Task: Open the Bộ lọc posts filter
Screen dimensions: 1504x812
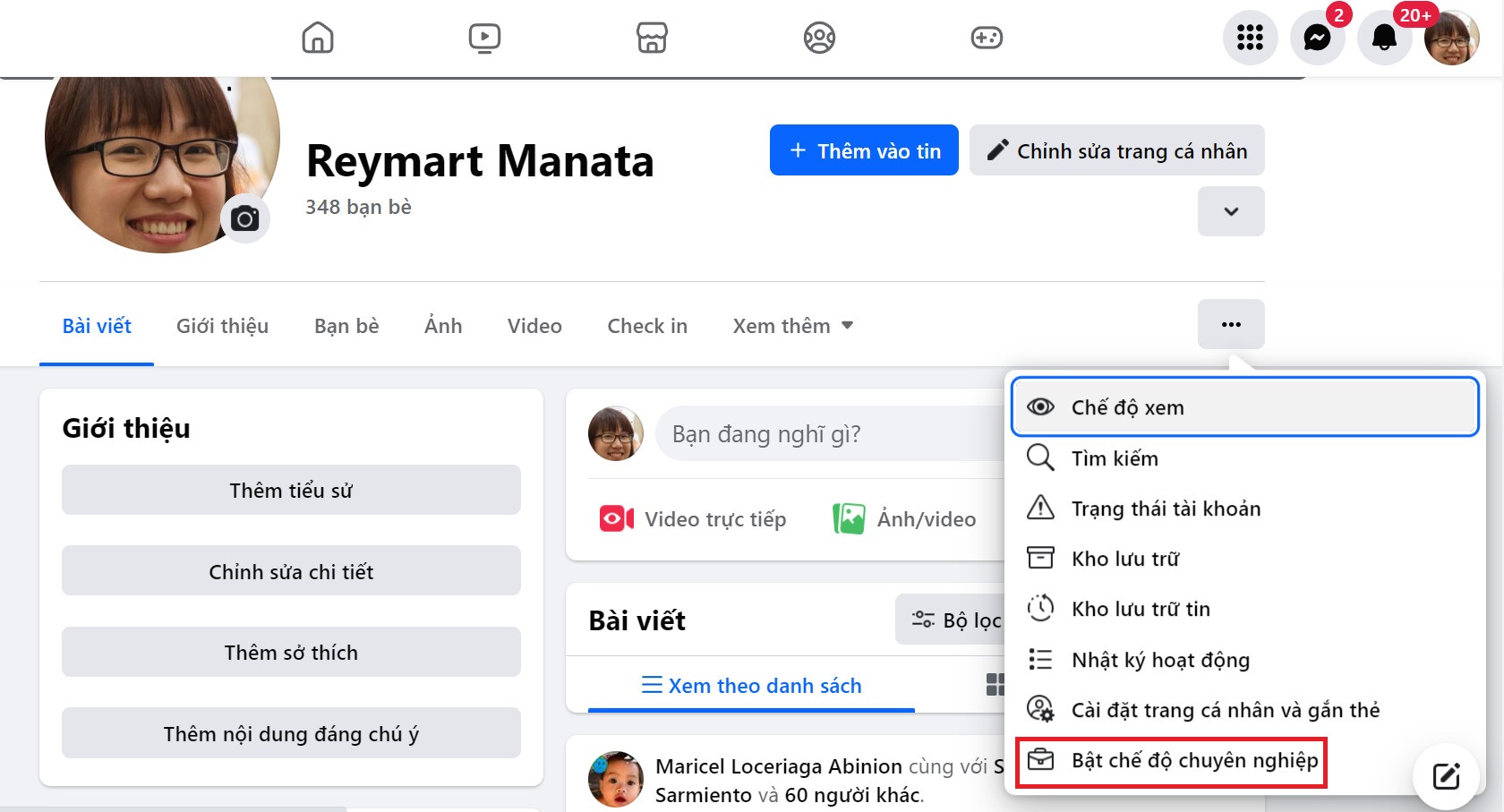Action: (952, 620)
